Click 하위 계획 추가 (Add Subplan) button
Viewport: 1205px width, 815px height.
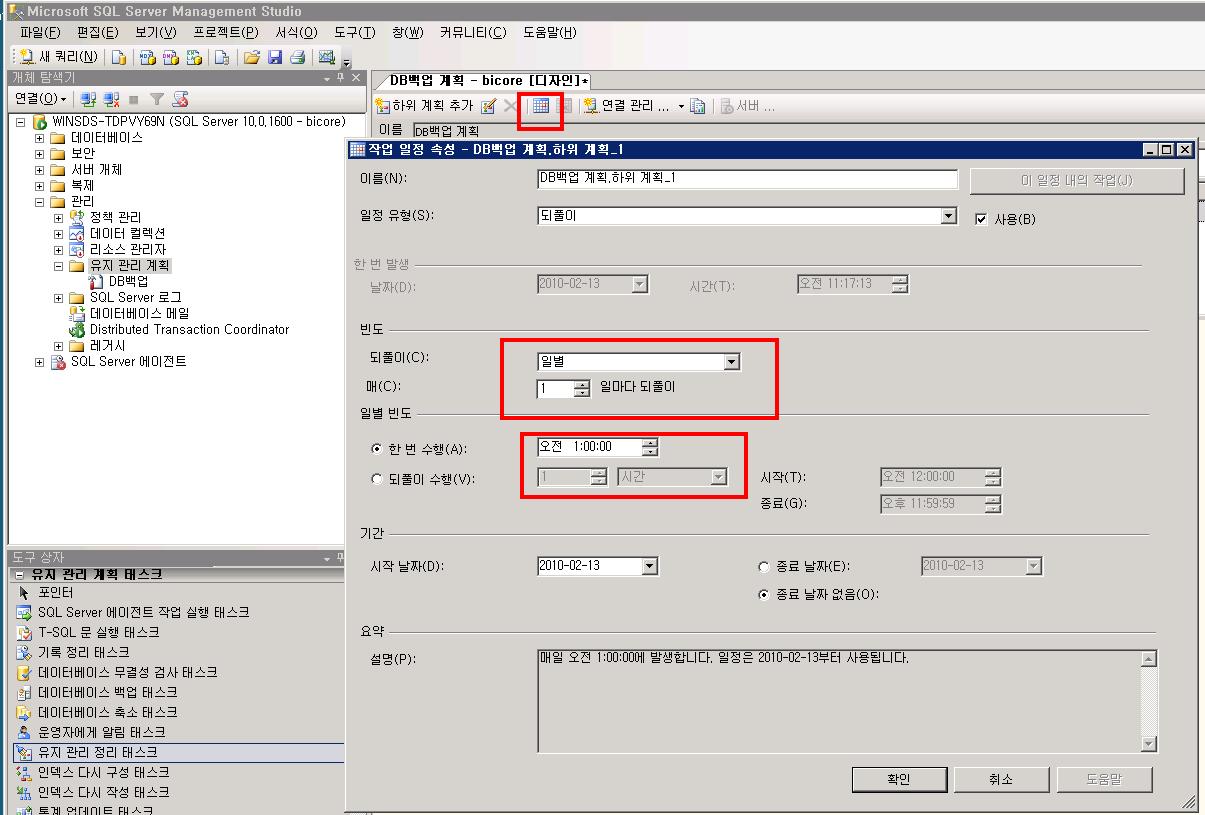pos(424,106)
